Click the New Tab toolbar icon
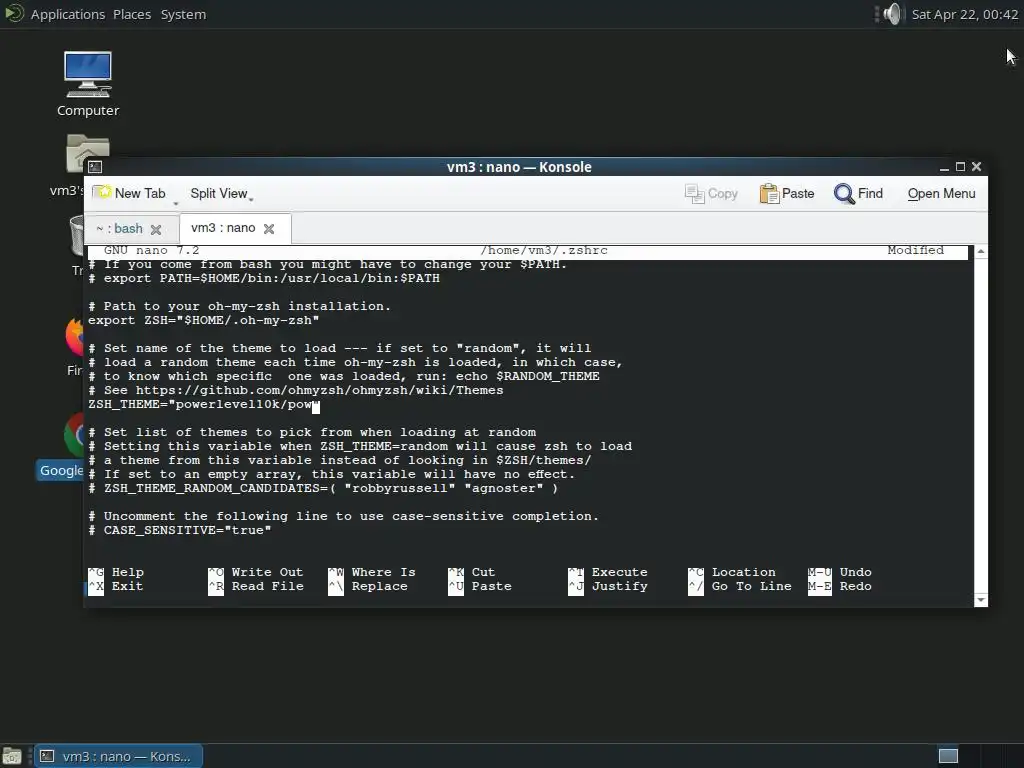This screenshot has height=768, width=1024. coord(103,193)
